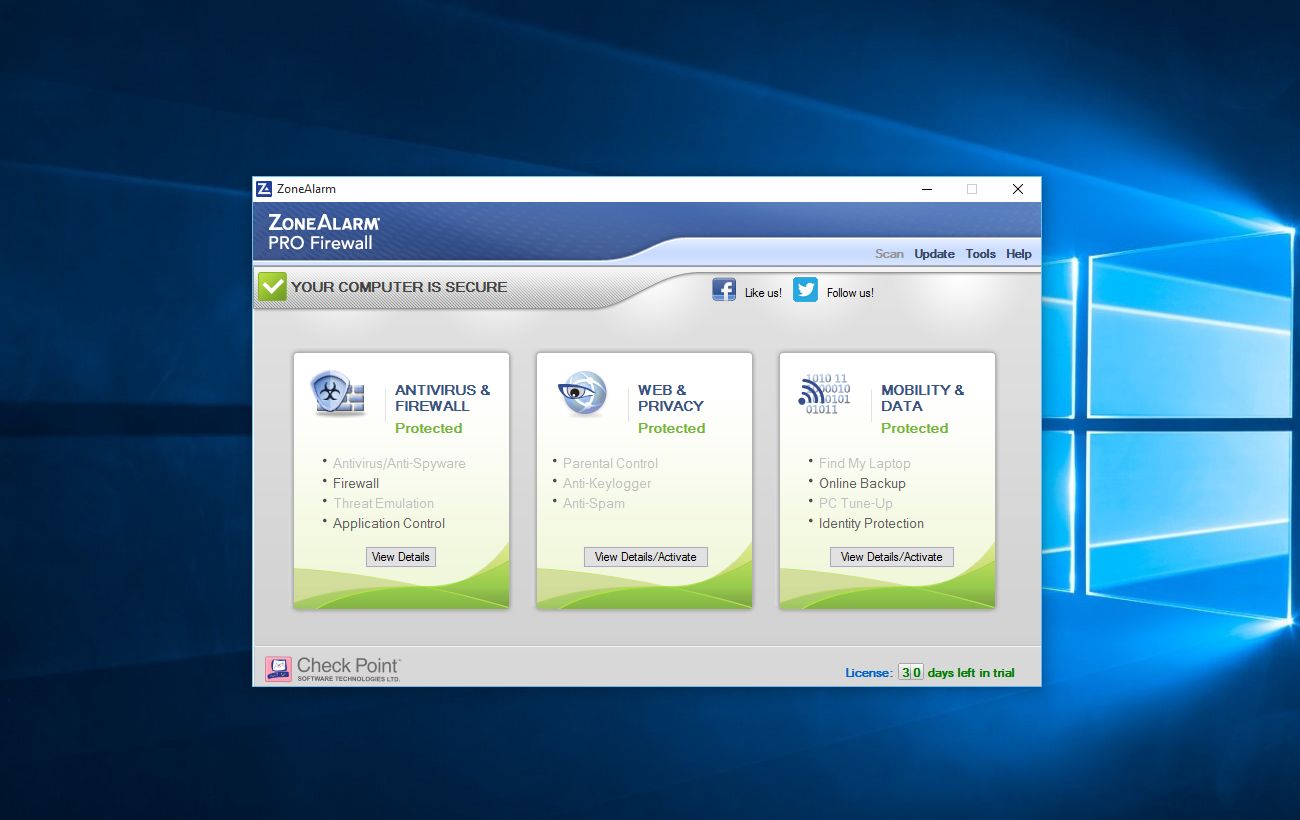Click the green secure checkmark icon
The image size is (1300, 820).
coord(272,286)
